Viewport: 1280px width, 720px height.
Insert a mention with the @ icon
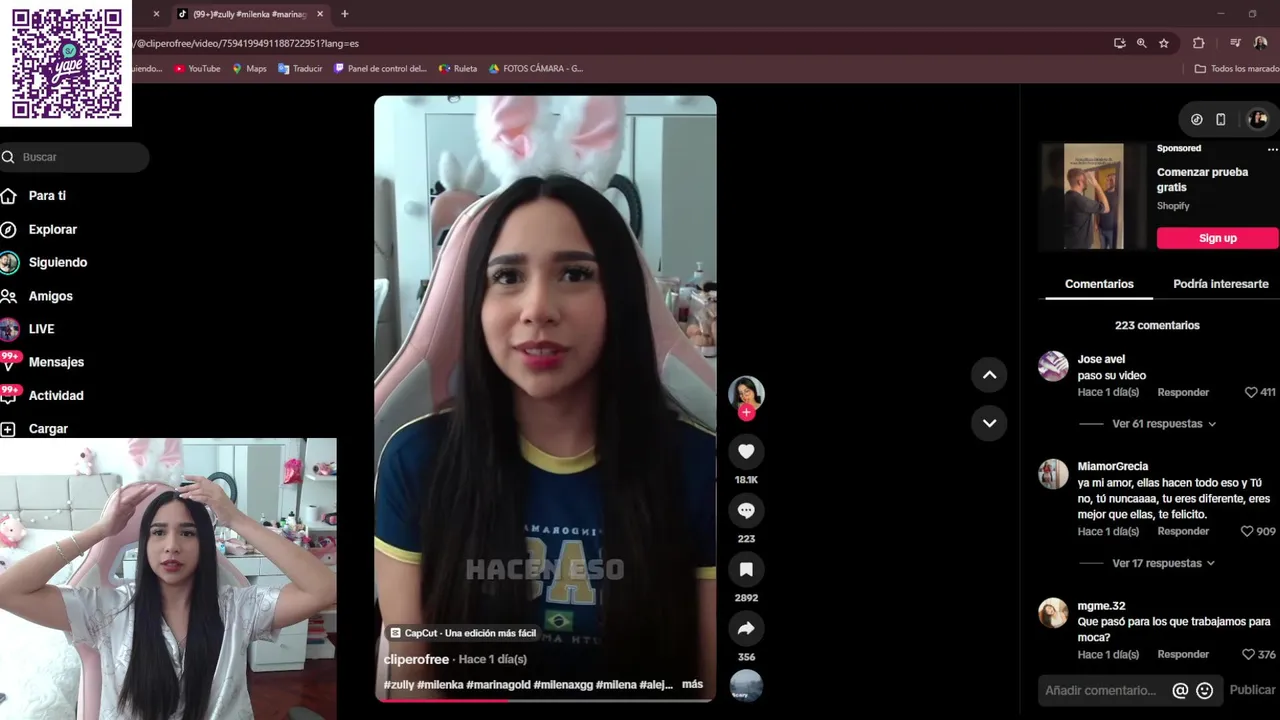tap(1180, 690)
